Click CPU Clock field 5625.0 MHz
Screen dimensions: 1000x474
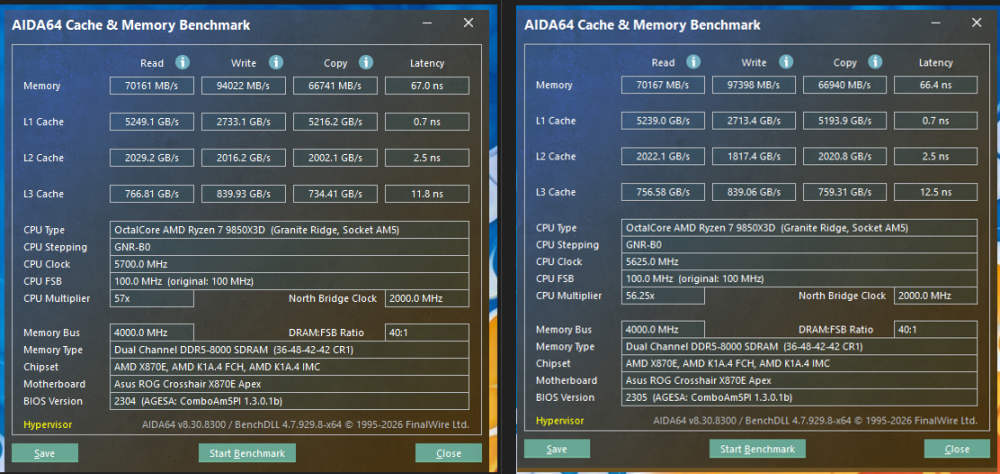pyautogui.click(x=799, y=262)
